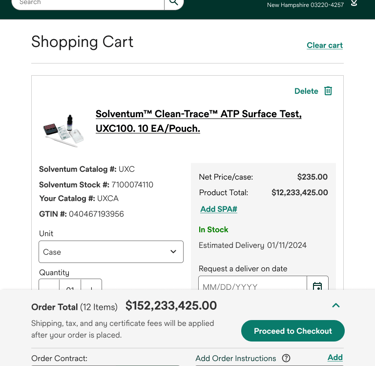Click the location pin icon in header
This screenshot has height=366, width=375.
(354, 3)
